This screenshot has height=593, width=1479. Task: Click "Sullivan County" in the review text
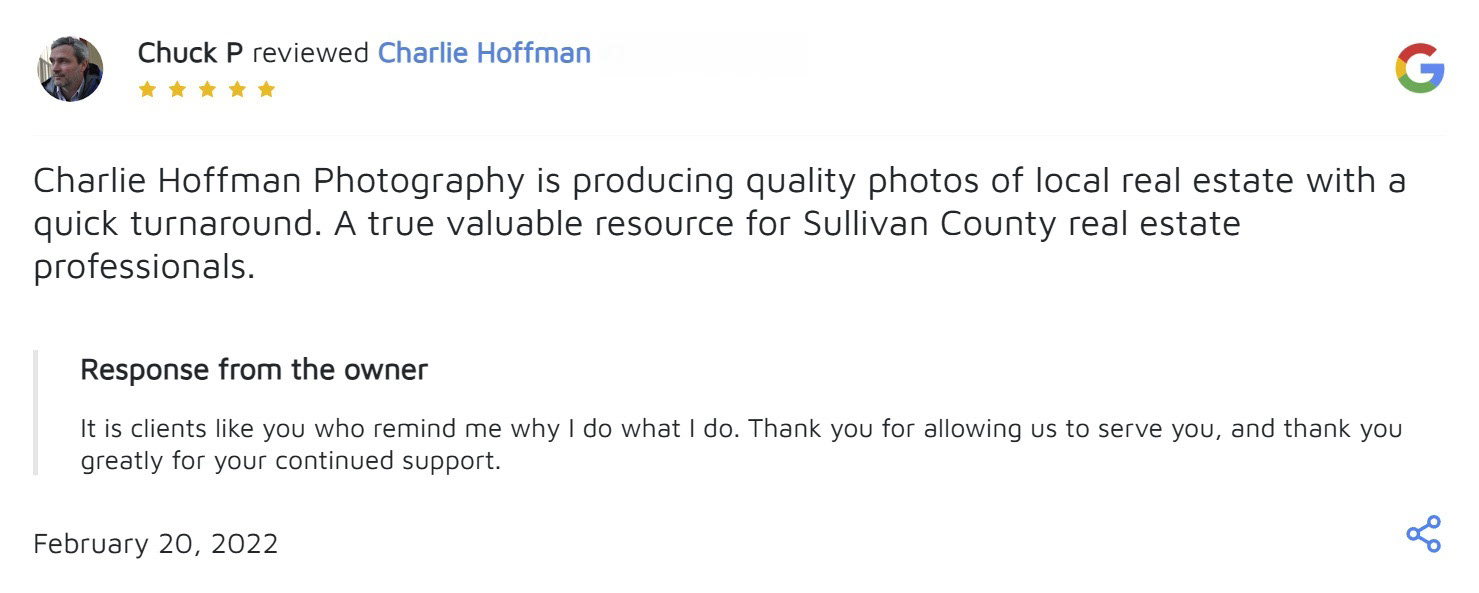[x=930, y=224]
